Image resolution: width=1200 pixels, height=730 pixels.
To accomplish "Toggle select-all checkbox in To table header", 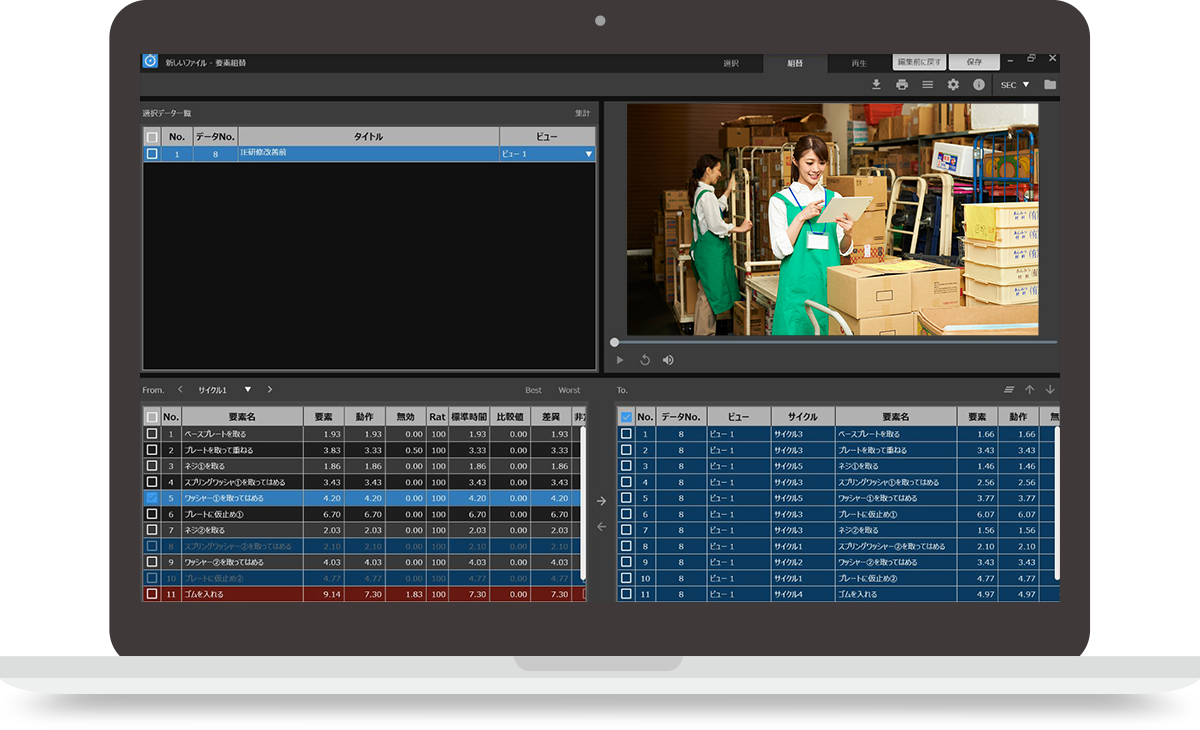I will pyautogui.click(x=626, y=417).
